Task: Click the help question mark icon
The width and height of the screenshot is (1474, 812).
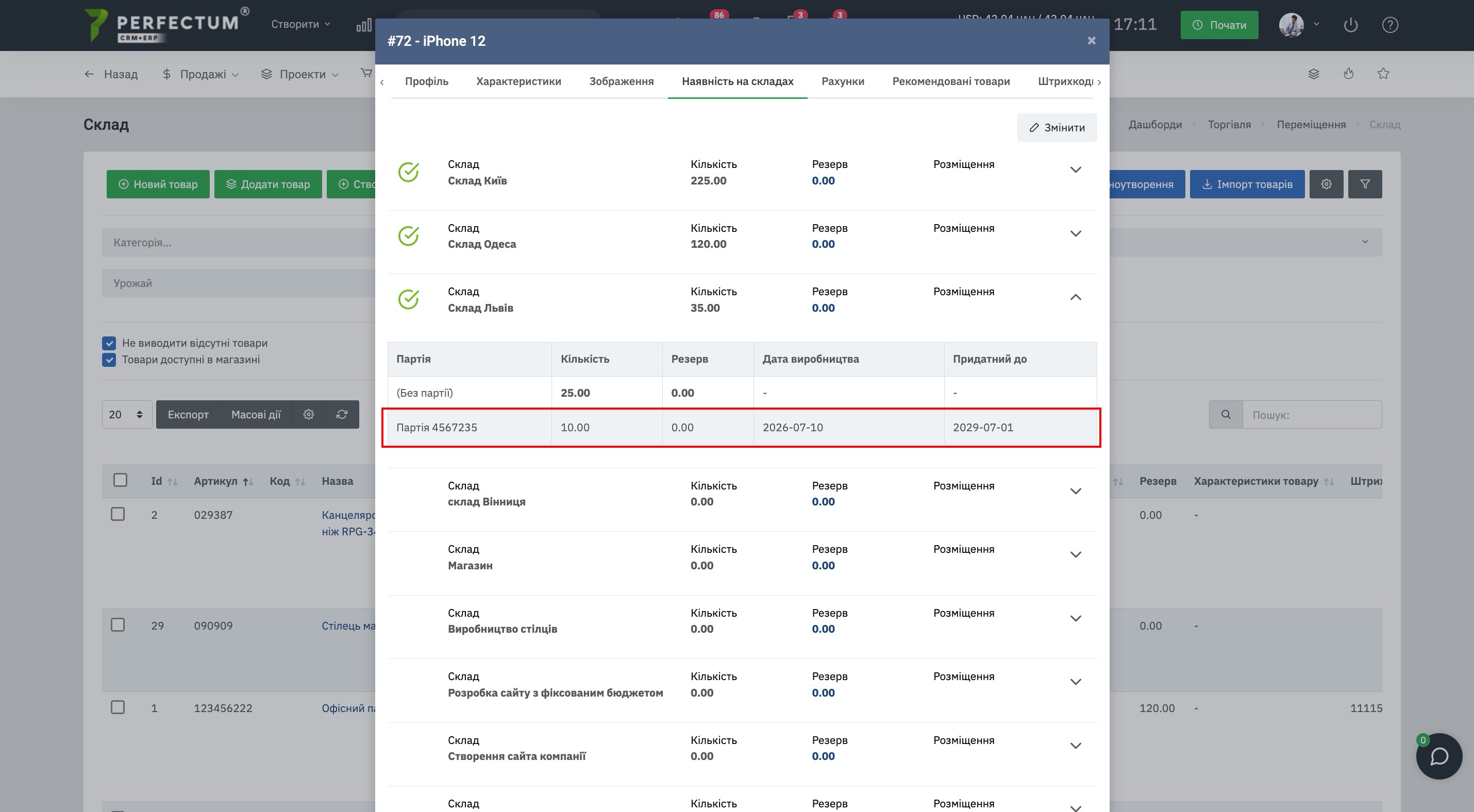Action: [1390, 25]
